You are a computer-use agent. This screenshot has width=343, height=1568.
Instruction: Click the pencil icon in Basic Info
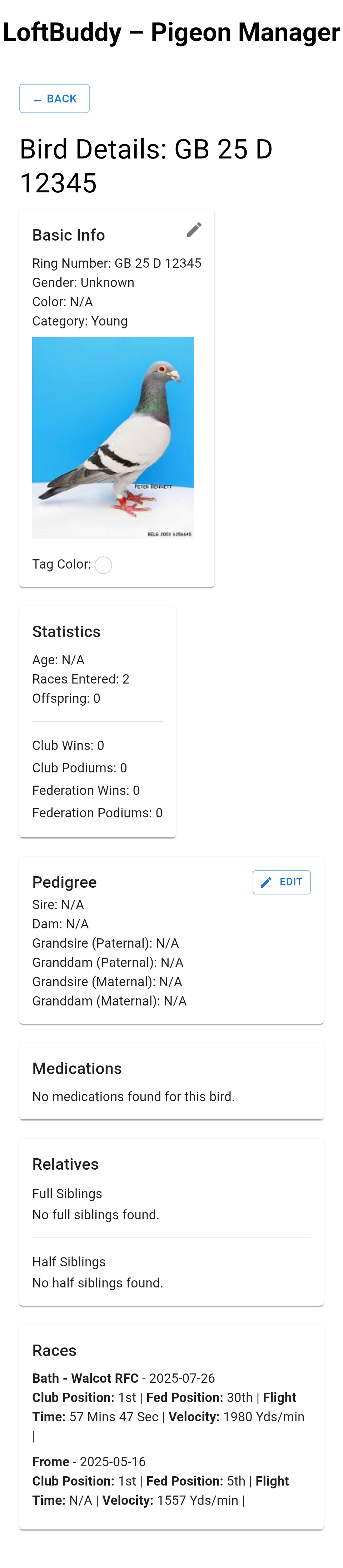194,230
